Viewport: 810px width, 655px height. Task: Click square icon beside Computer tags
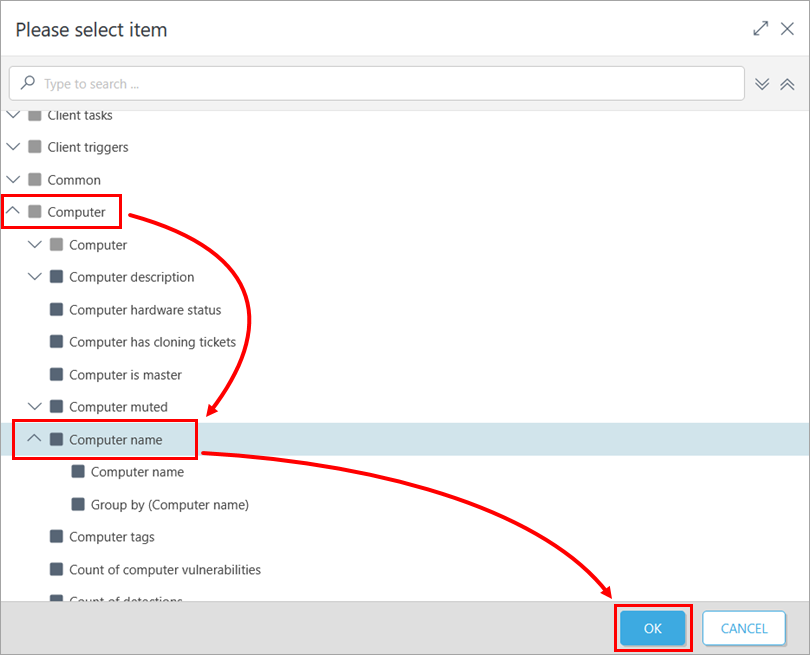point(56,537)
